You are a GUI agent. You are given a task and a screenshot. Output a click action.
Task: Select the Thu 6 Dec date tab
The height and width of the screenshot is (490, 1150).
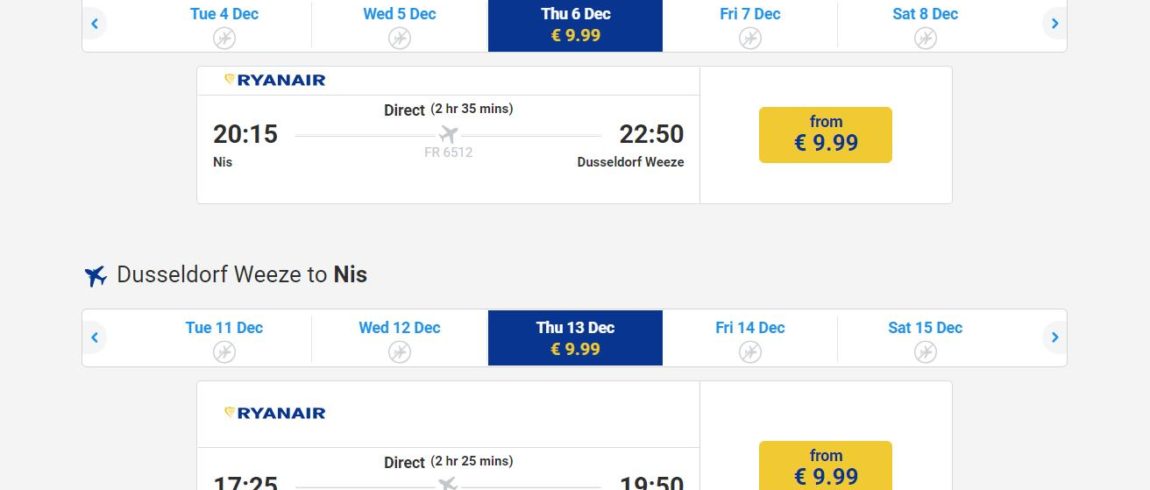tap(576, 25)
